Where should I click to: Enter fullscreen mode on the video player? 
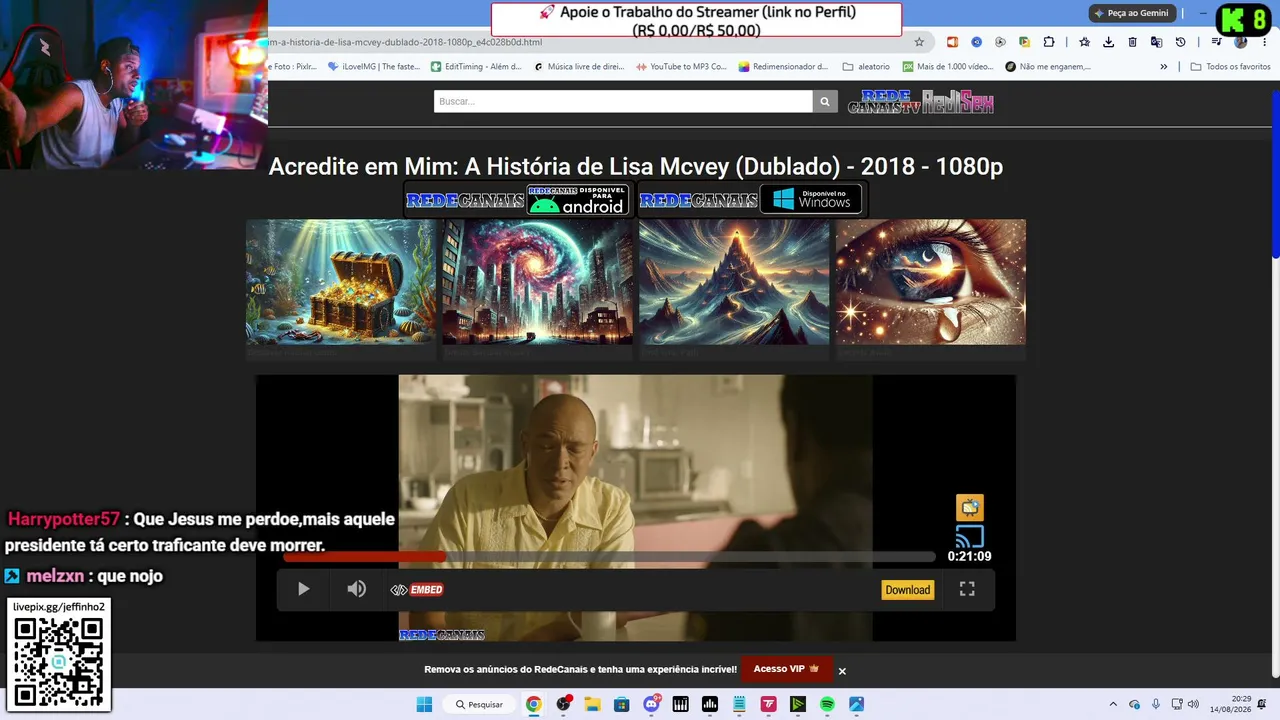[x=967, y=589]
